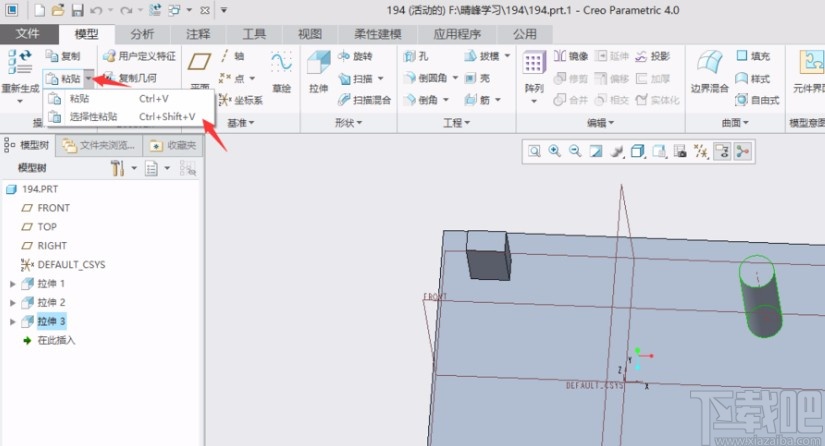Screen dimensions: 825x446
Task: Click User-Defined Feature (用户定义特征)
Action: point(139,56)
